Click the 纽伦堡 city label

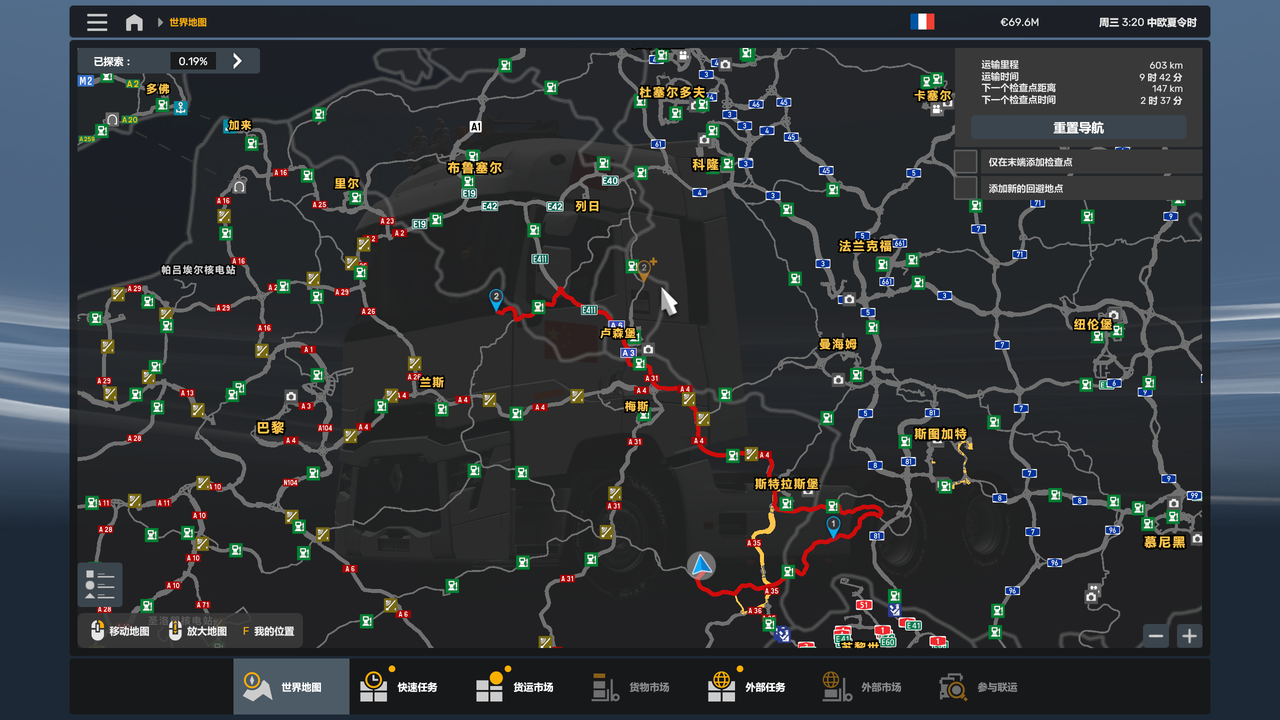pyautogui.click(x=1093, y=324)
